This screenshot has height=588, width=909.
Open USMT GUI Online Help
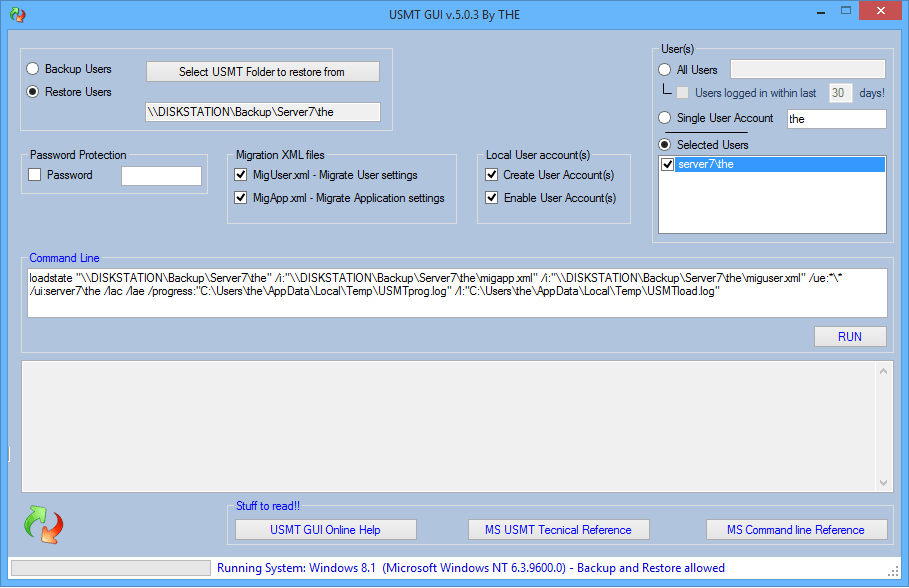coord(324,529)
